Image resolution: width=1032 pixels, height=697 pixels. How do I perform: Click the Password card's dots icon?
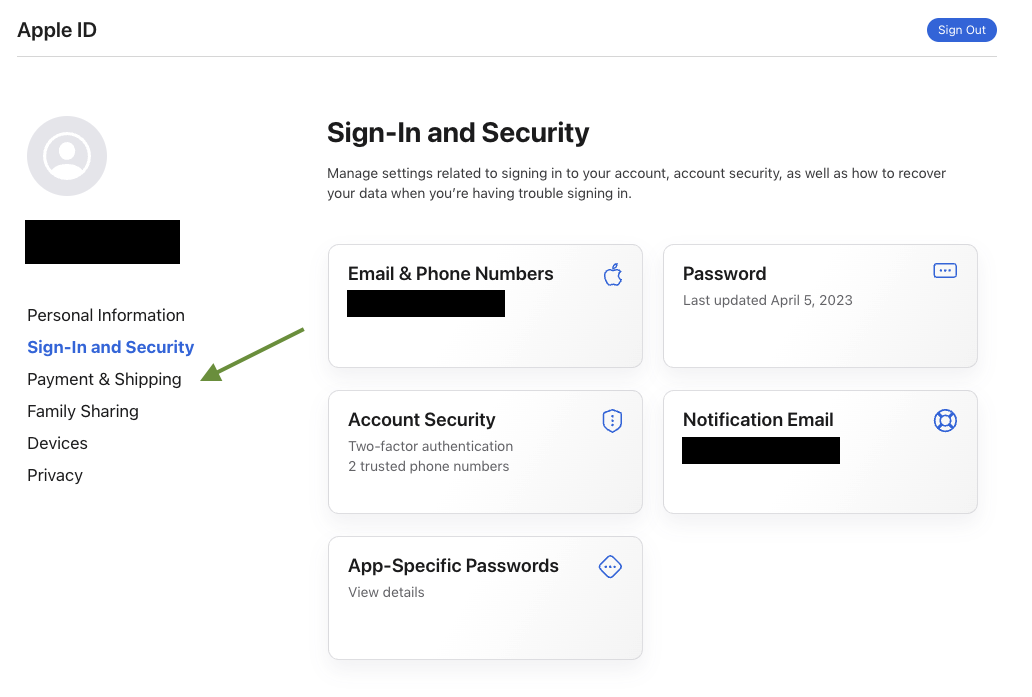[x=945, y=270]
